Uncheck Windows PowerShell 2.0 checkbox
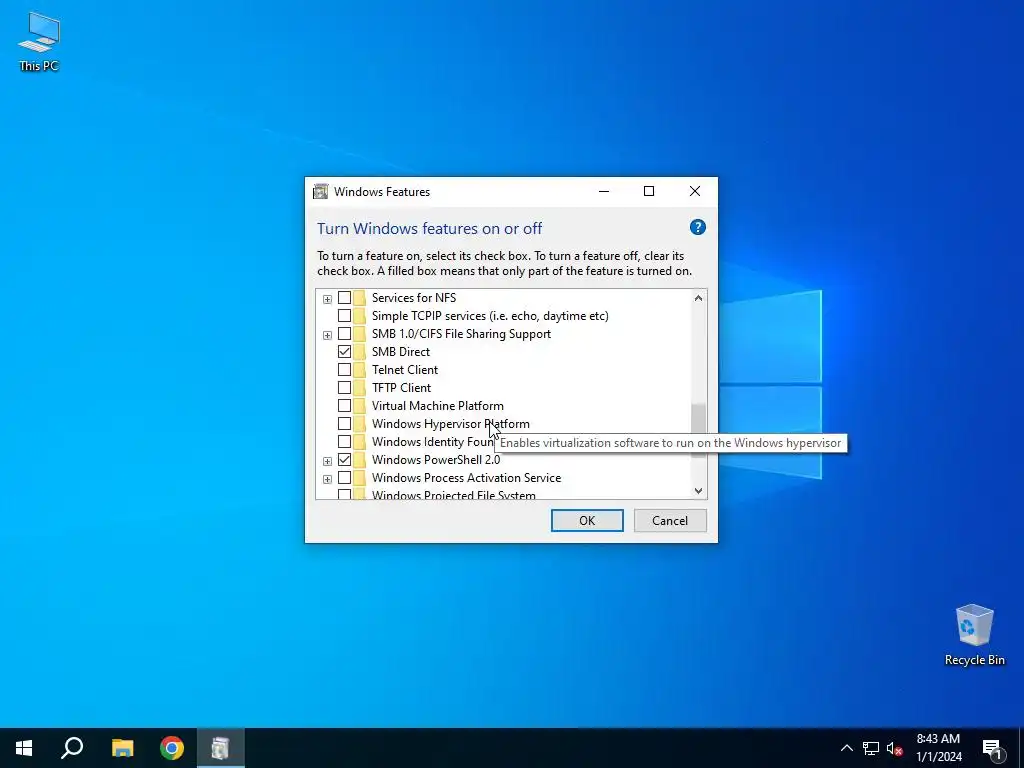The width and height of the screenshot is (1024, 768). 344,460
